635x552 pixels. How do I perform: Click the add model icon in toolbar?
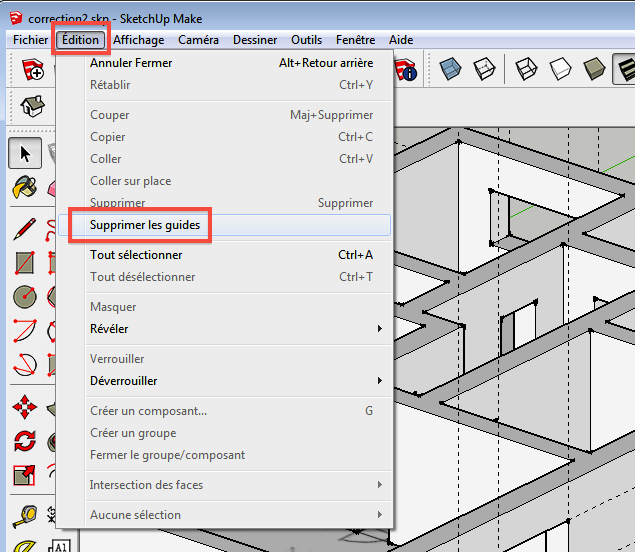pos(32,69)
